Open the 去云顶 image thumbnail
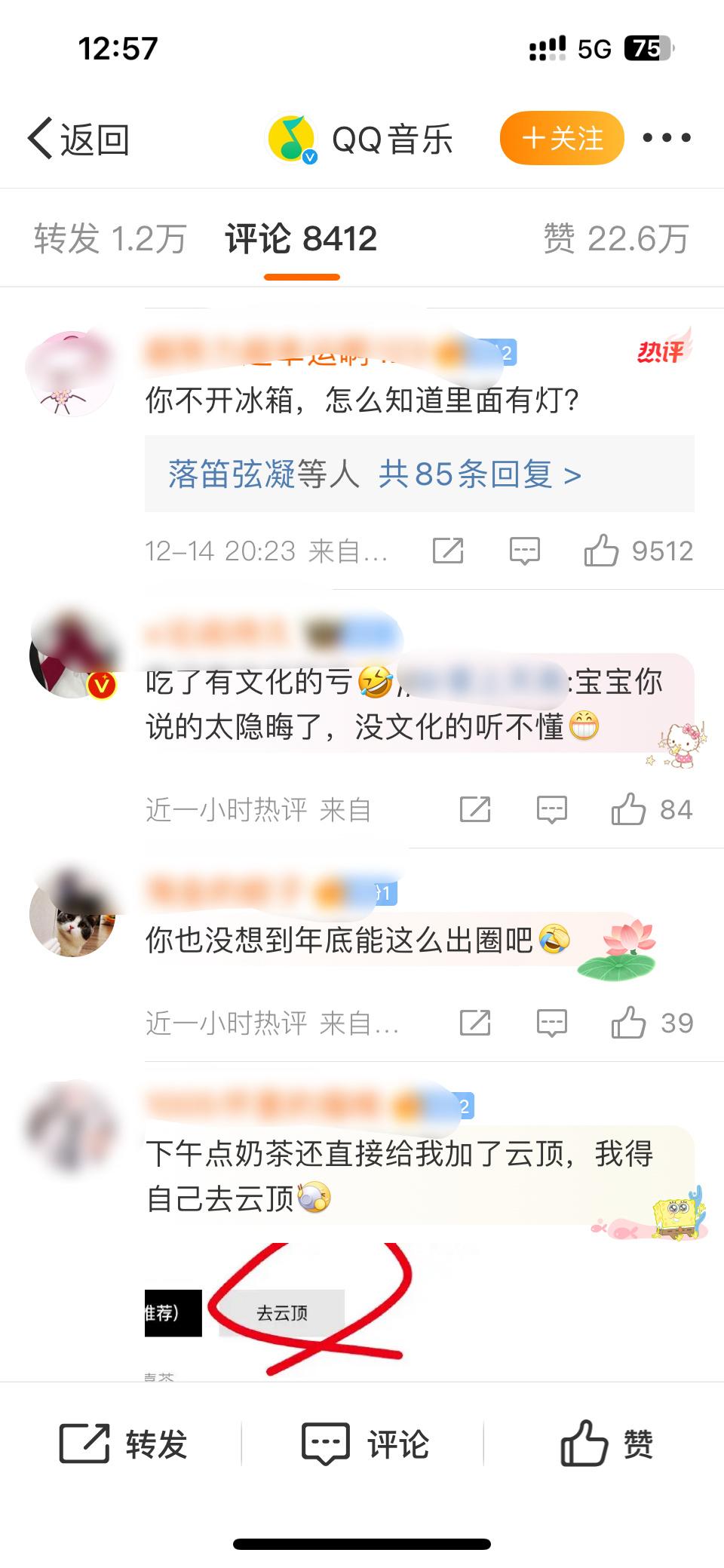This screenshot has width=724, height=1568. click(x=281, y=1311)
